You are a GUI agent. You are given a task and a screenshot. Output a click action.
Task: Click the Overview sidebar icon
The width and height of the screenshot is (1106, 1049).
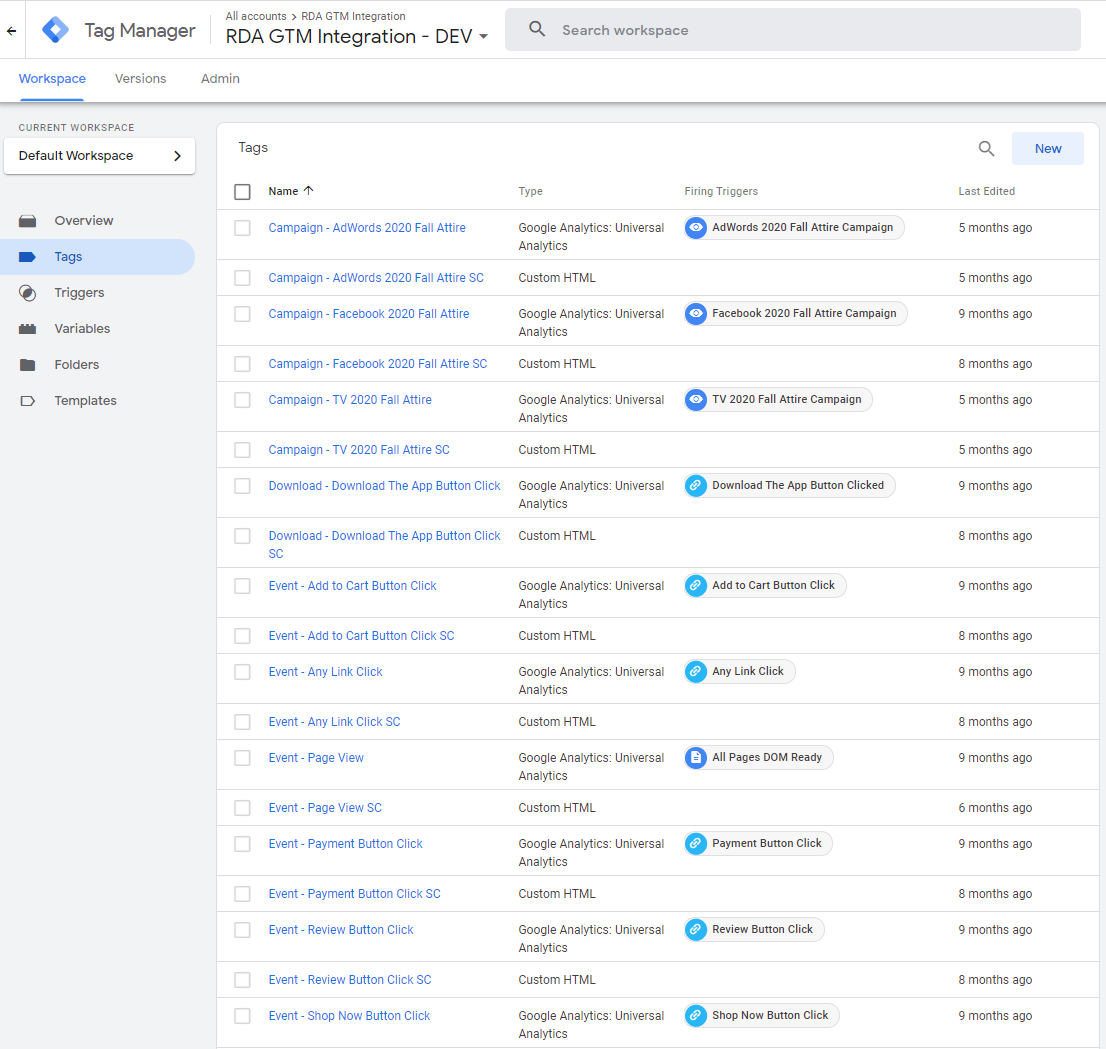[x=28, y=221]
